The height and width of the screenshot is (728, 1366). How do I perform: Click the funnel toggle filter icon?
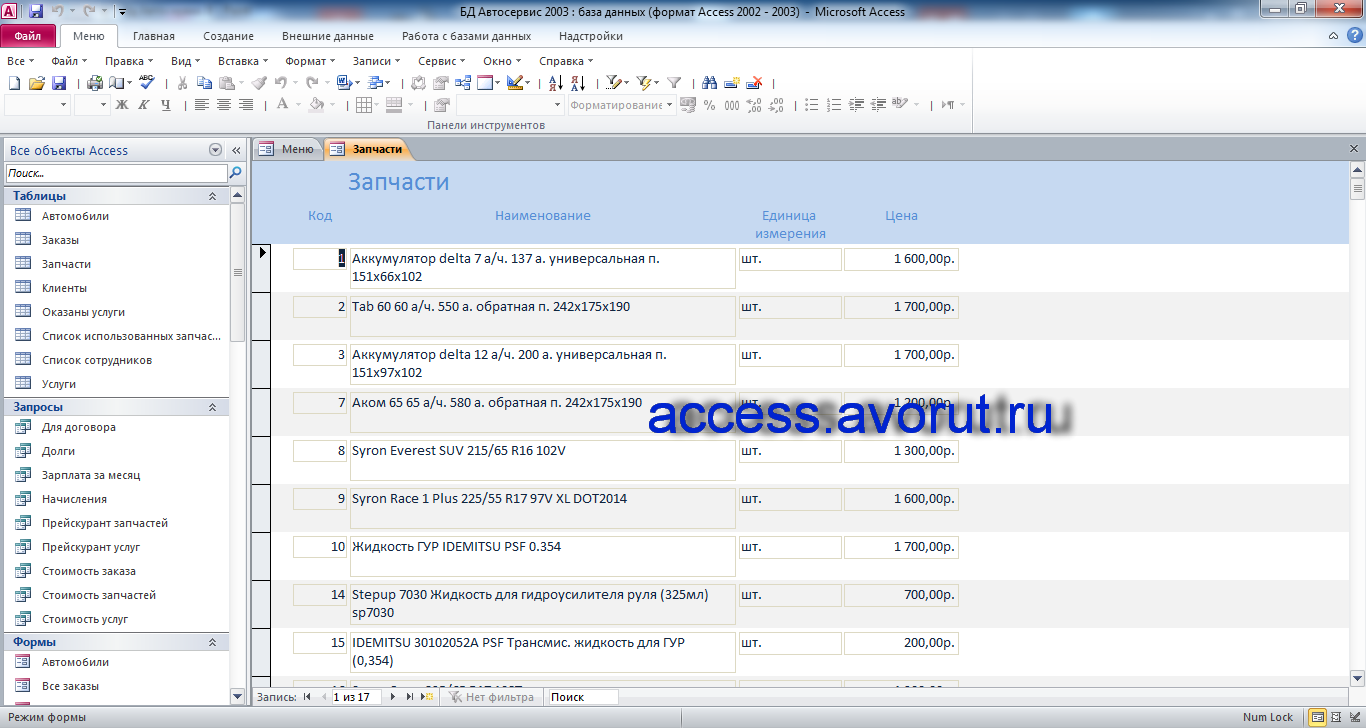[x=674, y=83]
